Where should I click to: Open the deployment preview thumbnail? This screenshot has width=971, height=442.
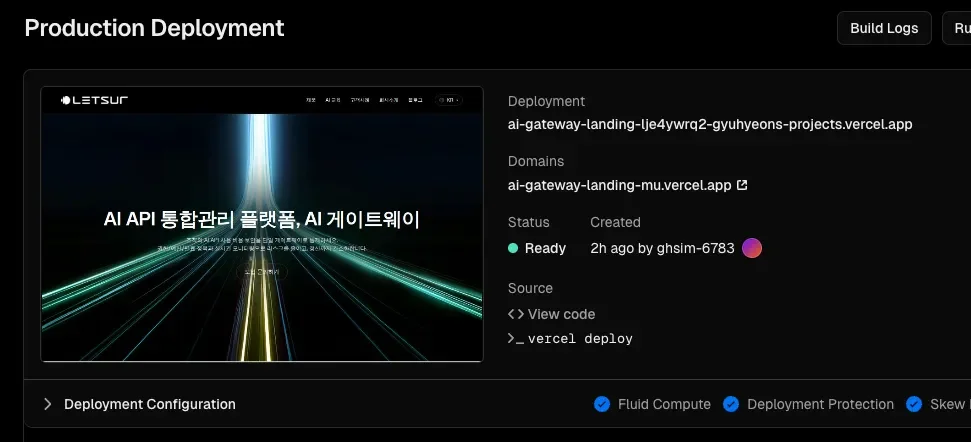(261, 224)
